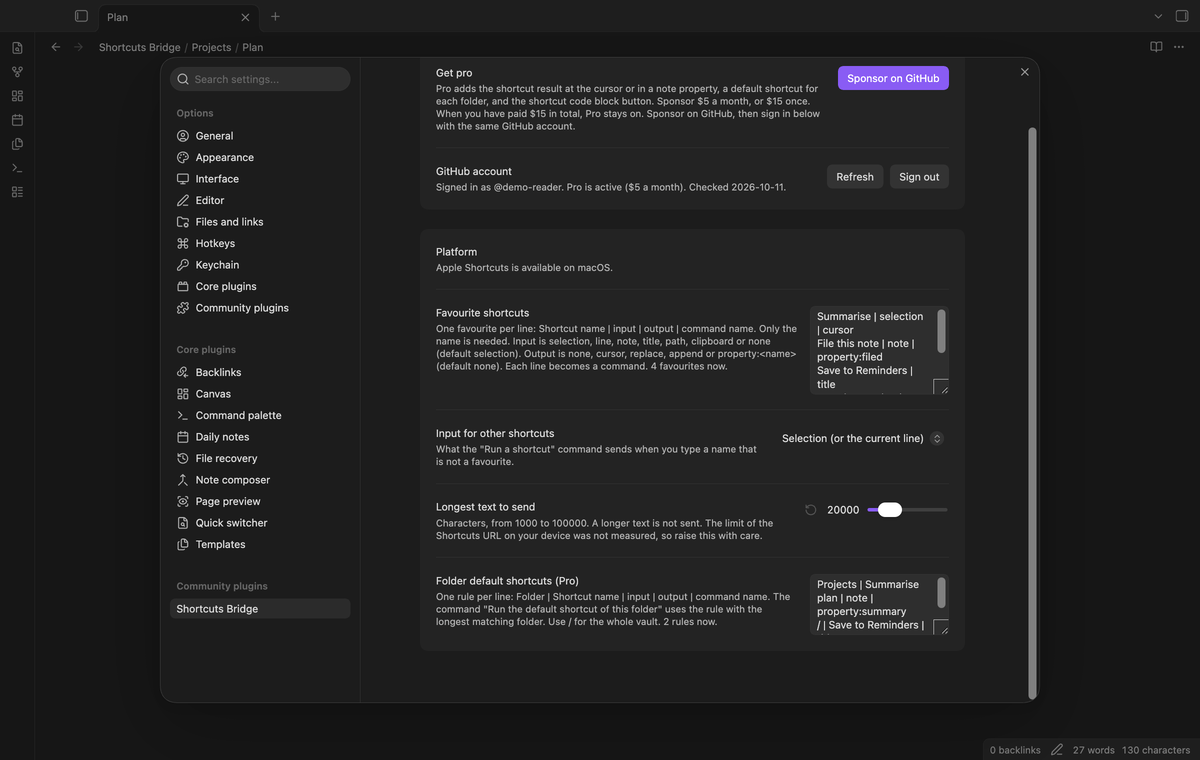Open Interface settings
This screenshot has width=1200, height=760.
[x=260, y=179]
